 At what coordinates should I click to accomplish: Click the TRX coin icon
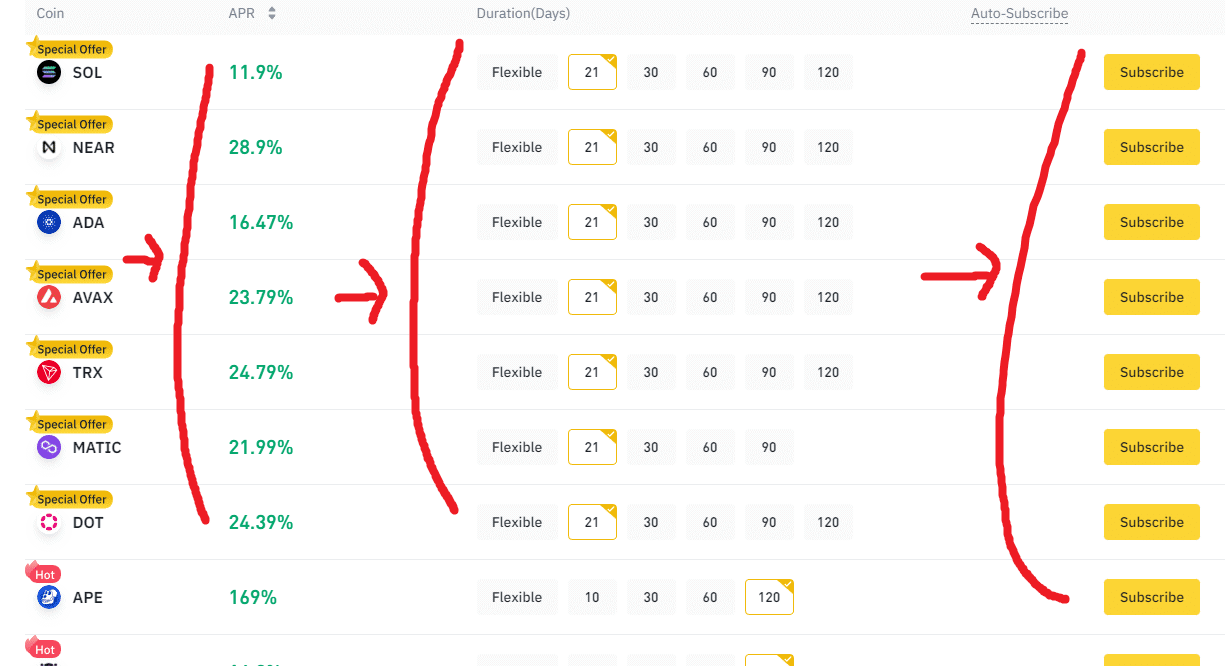pos(48,372)
